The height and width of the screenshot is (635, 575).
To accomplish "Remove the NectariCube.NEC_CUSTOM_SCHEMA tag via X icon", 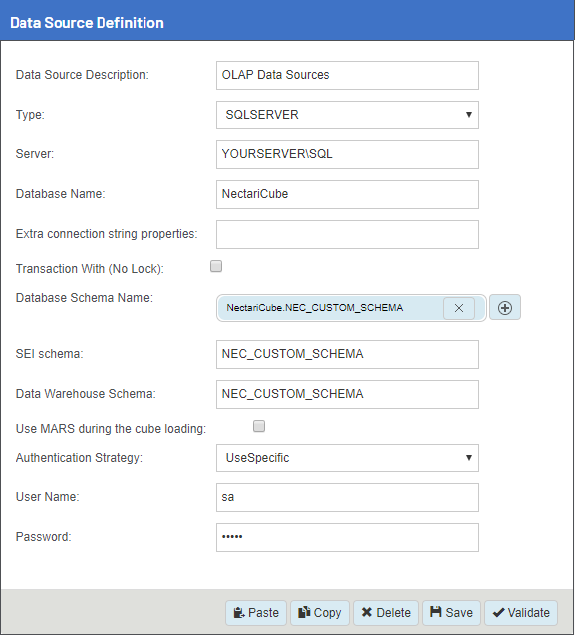I will point(459,308).
